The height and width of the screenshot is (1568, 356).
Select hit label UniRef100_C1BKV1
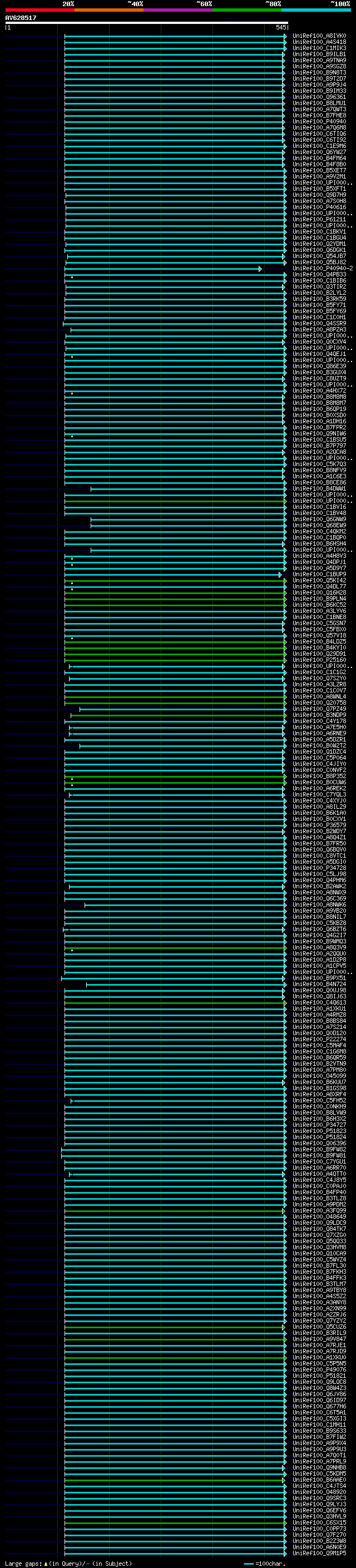pos(319,232)
